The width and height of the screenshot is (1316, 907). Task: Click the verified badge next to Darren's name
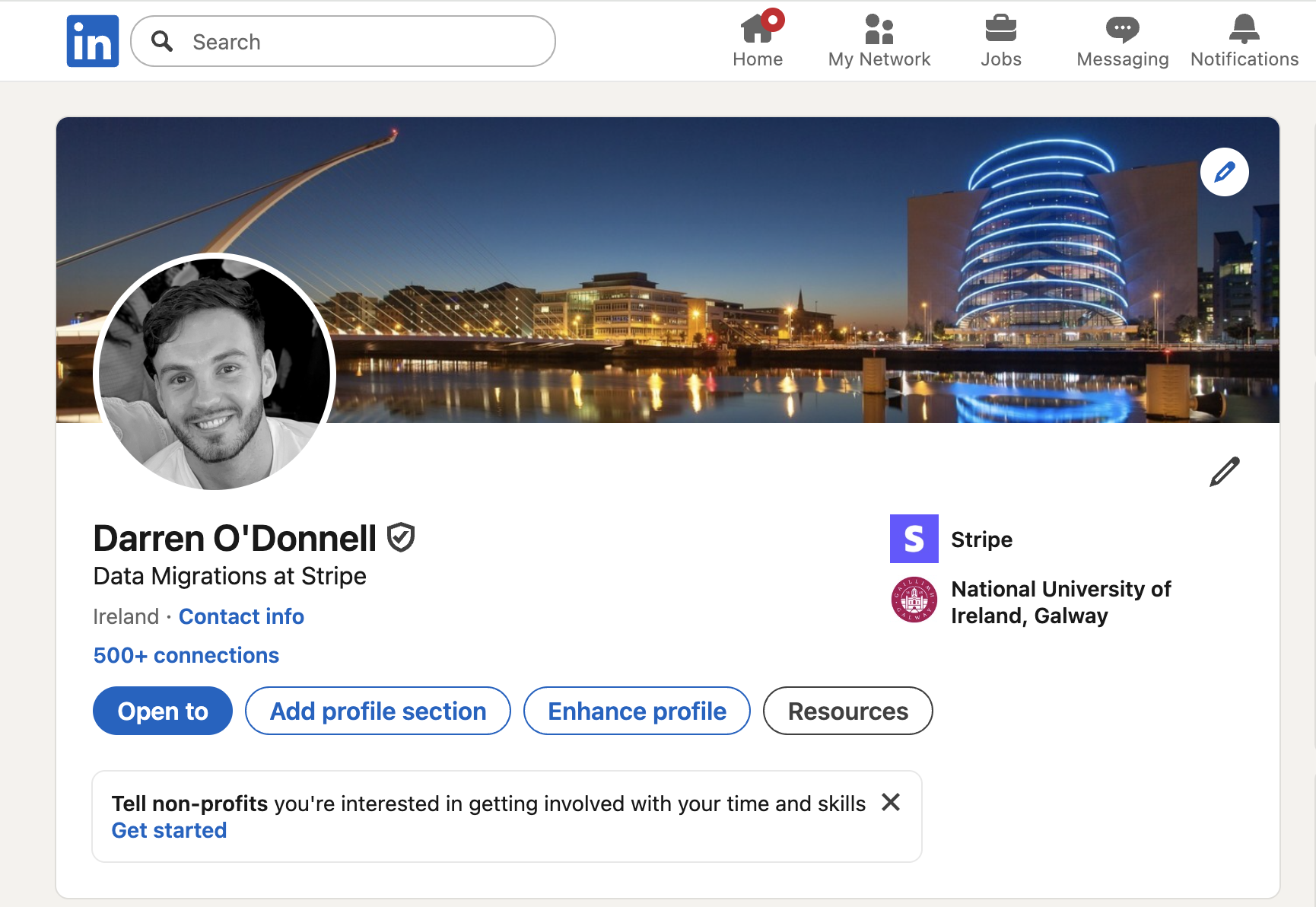401,537
